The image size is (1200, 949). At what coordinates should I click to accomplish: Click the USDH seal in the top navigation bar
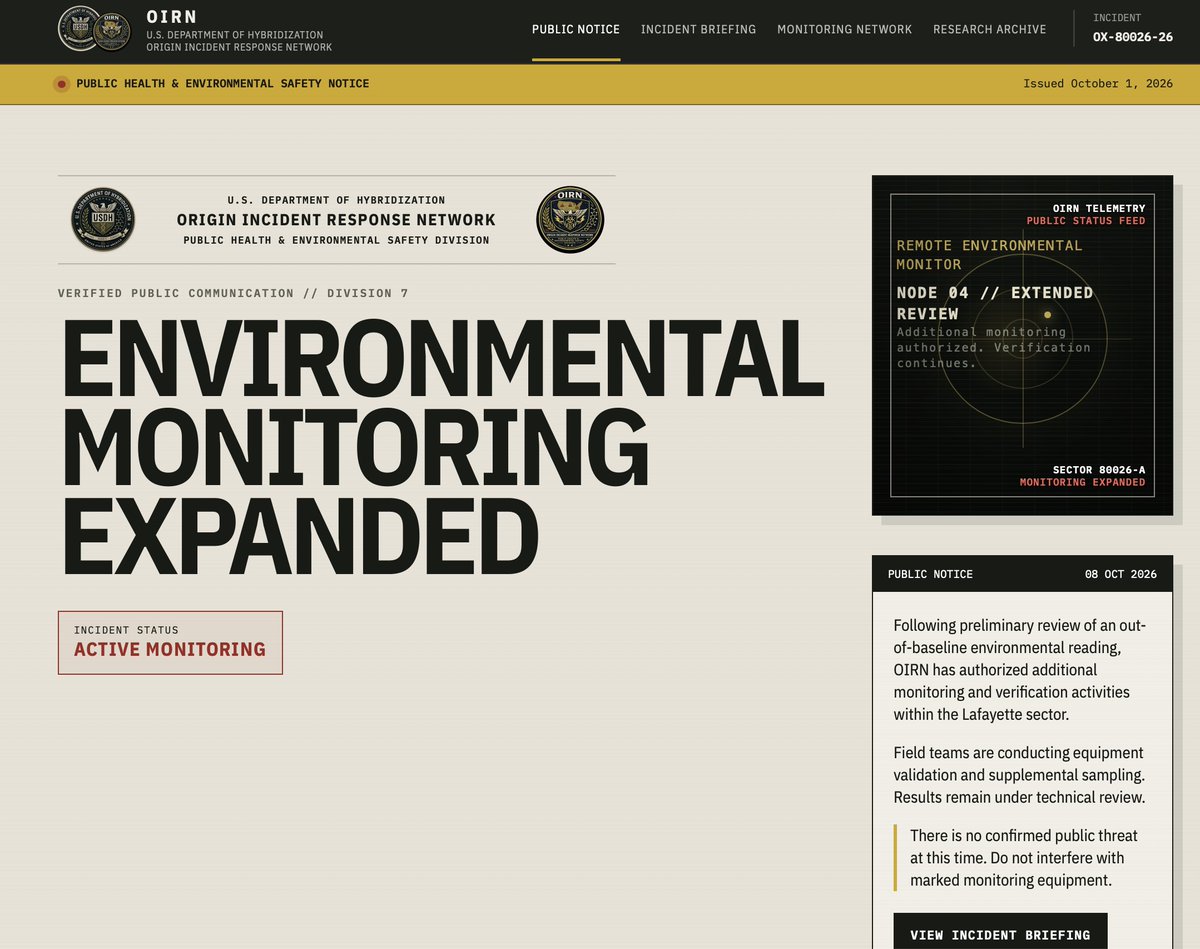point(78,28)
